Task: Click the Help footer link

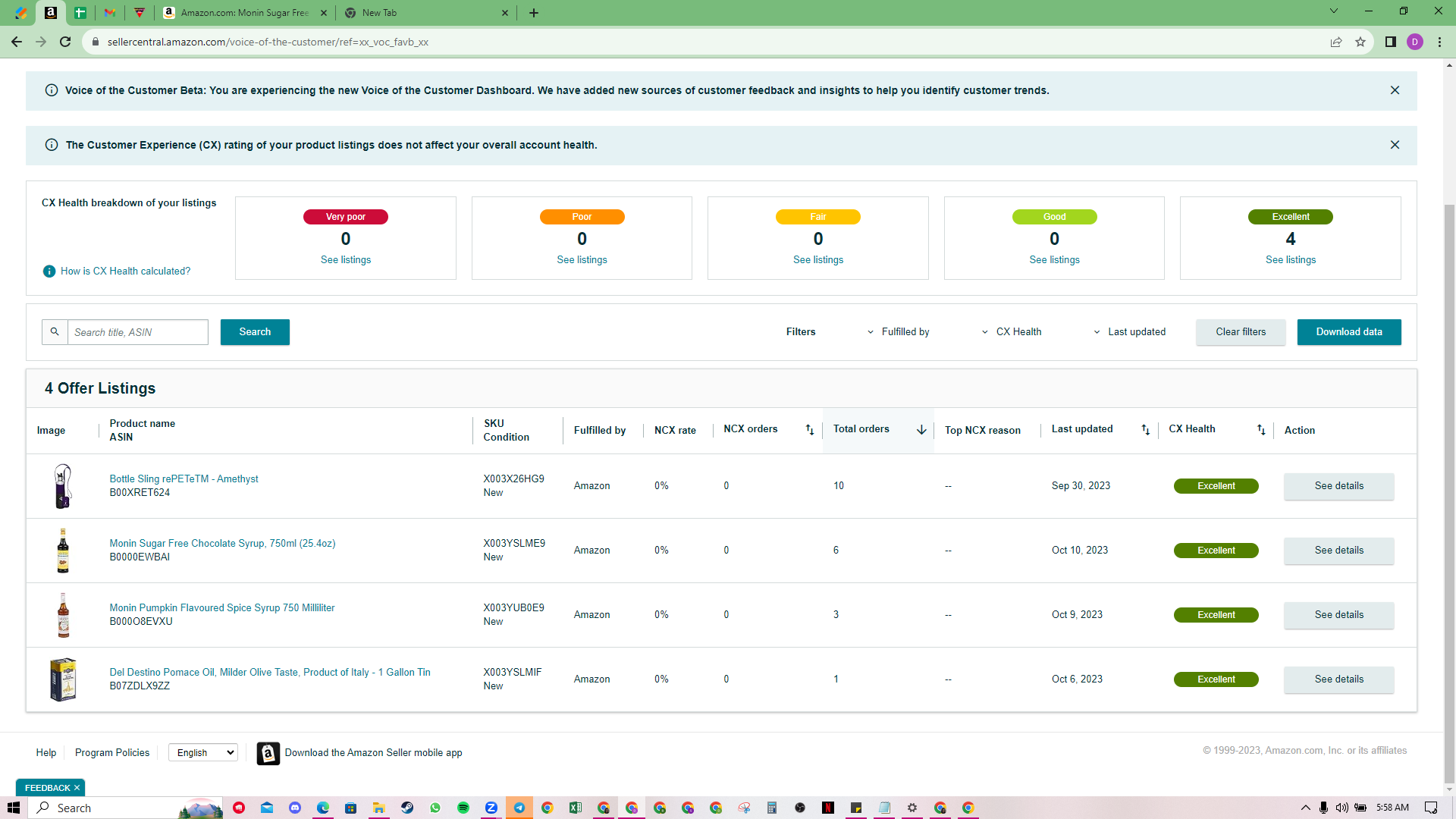Action: pyautogui.click(x=46, y=753)
